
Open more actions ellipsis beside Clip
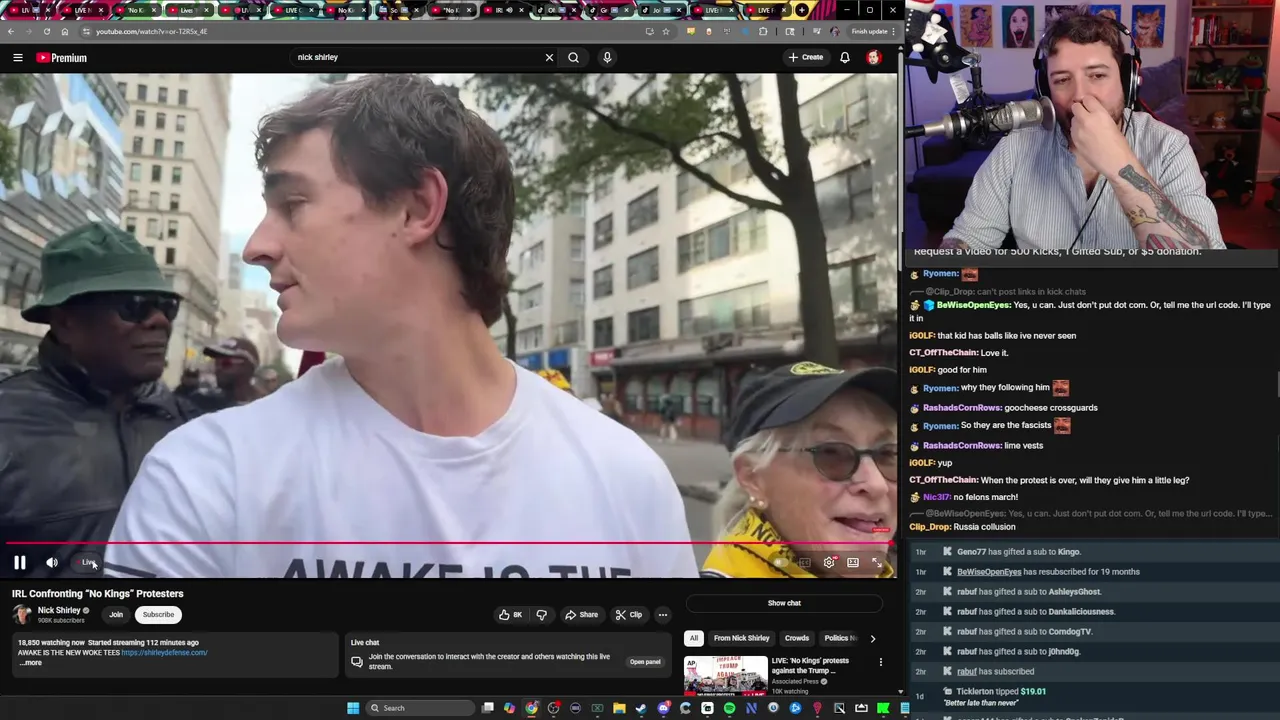(x=662, y=615)
